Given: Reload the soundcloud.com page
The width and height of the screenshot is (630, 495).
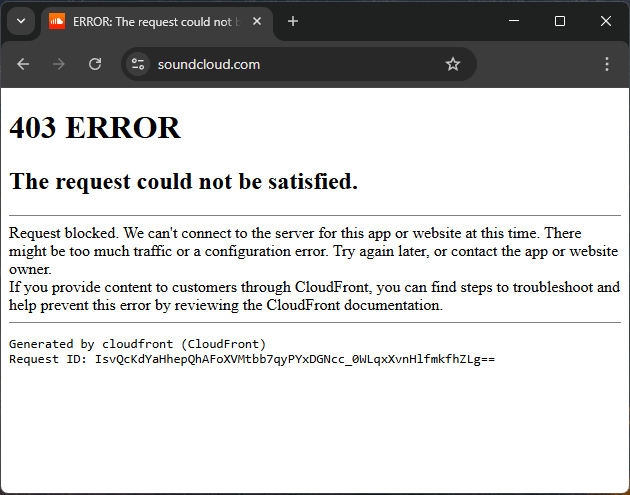Looking at the screenshot, I should 95,64.
